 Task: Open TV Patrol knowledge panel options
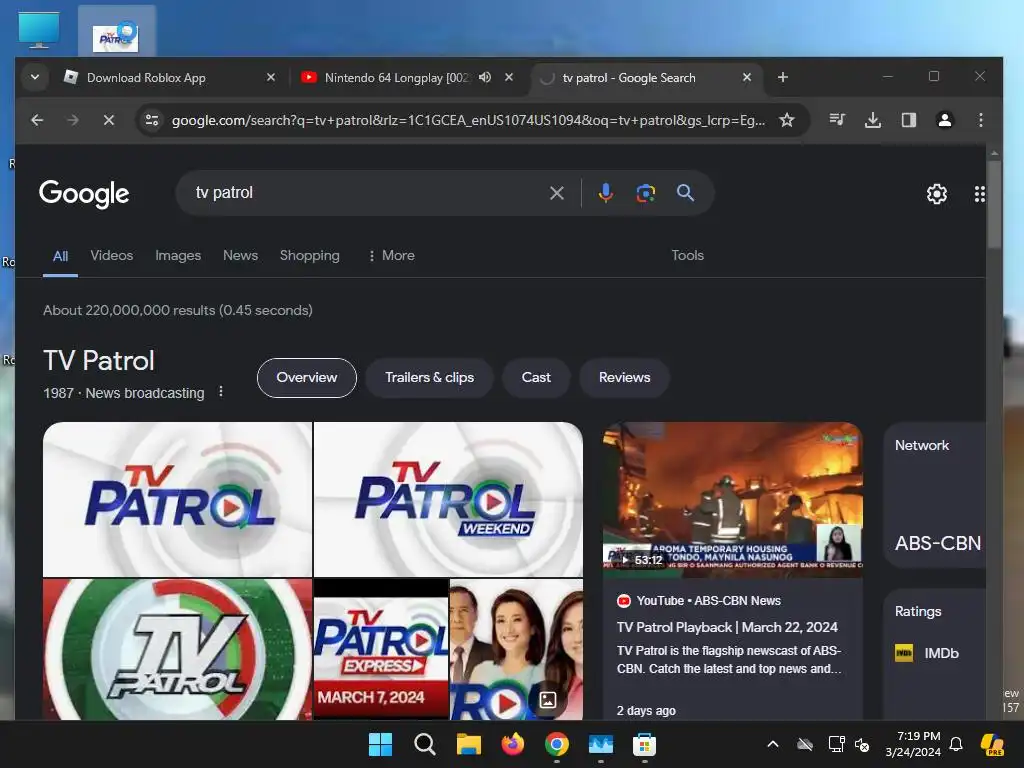(221, 391)
